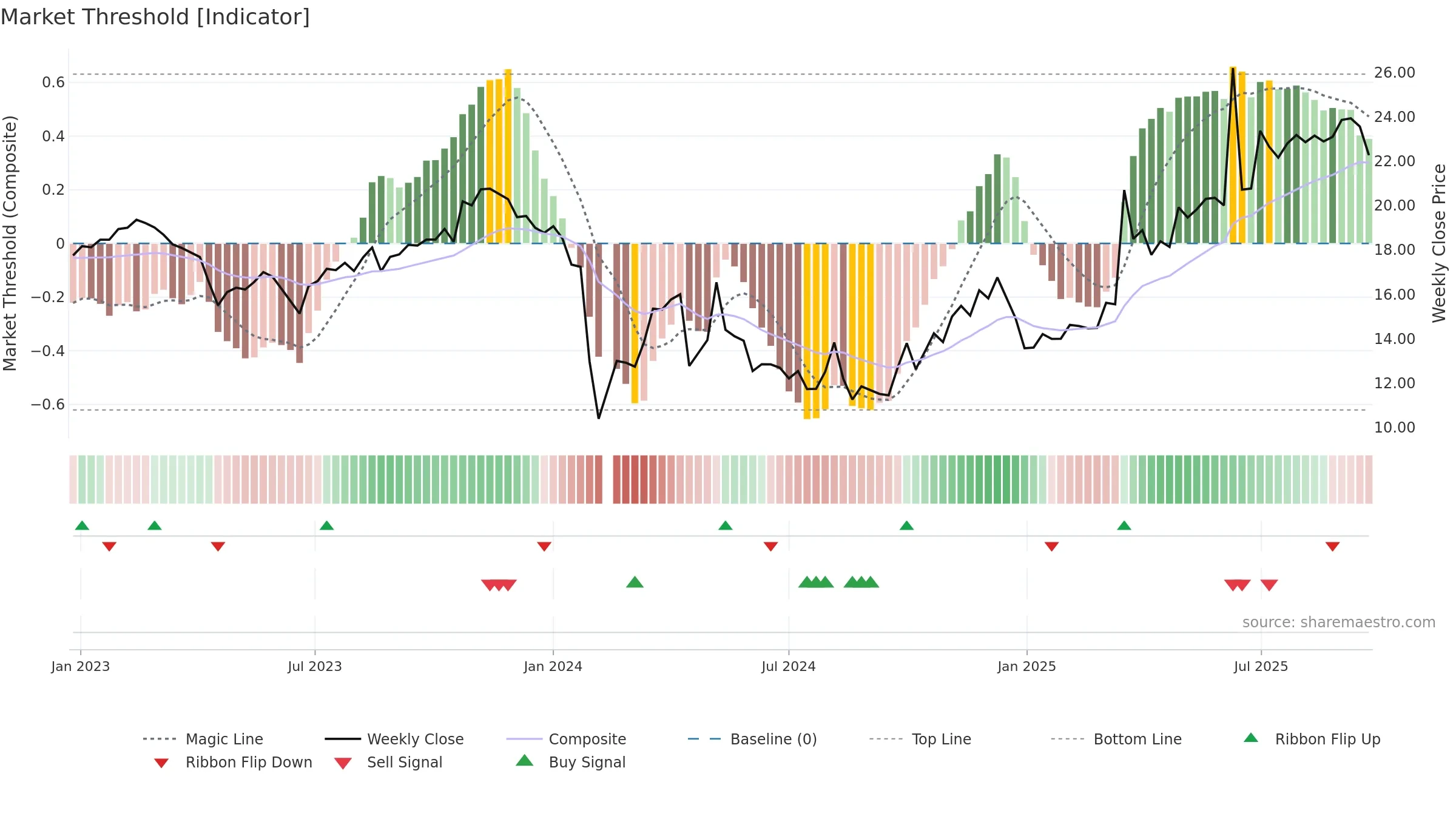Click the 0.6 left axis tick label
This screenshot has height=819, width=1456.
(53, 83)
